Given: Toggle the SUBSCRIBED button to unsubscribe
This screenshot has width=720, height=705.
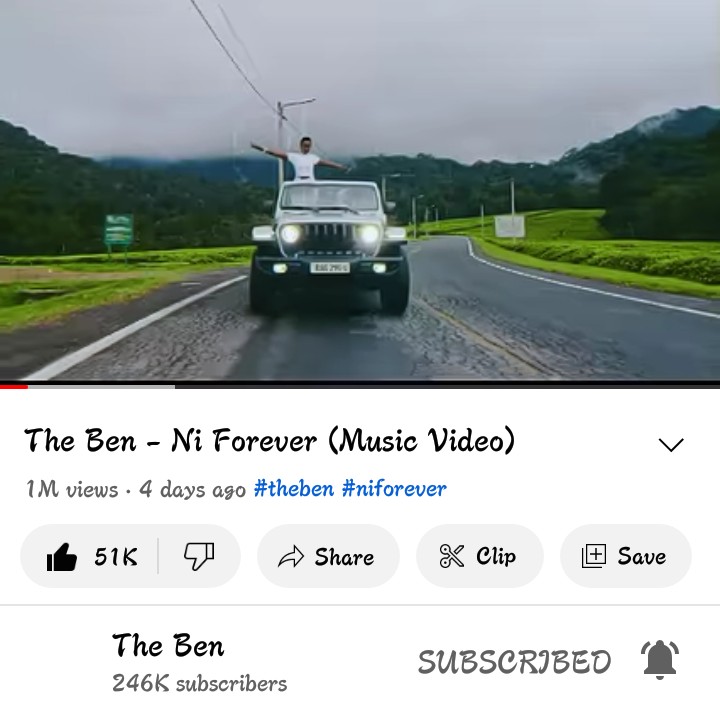Looking at the screenshot, I should tap(514, 662).
